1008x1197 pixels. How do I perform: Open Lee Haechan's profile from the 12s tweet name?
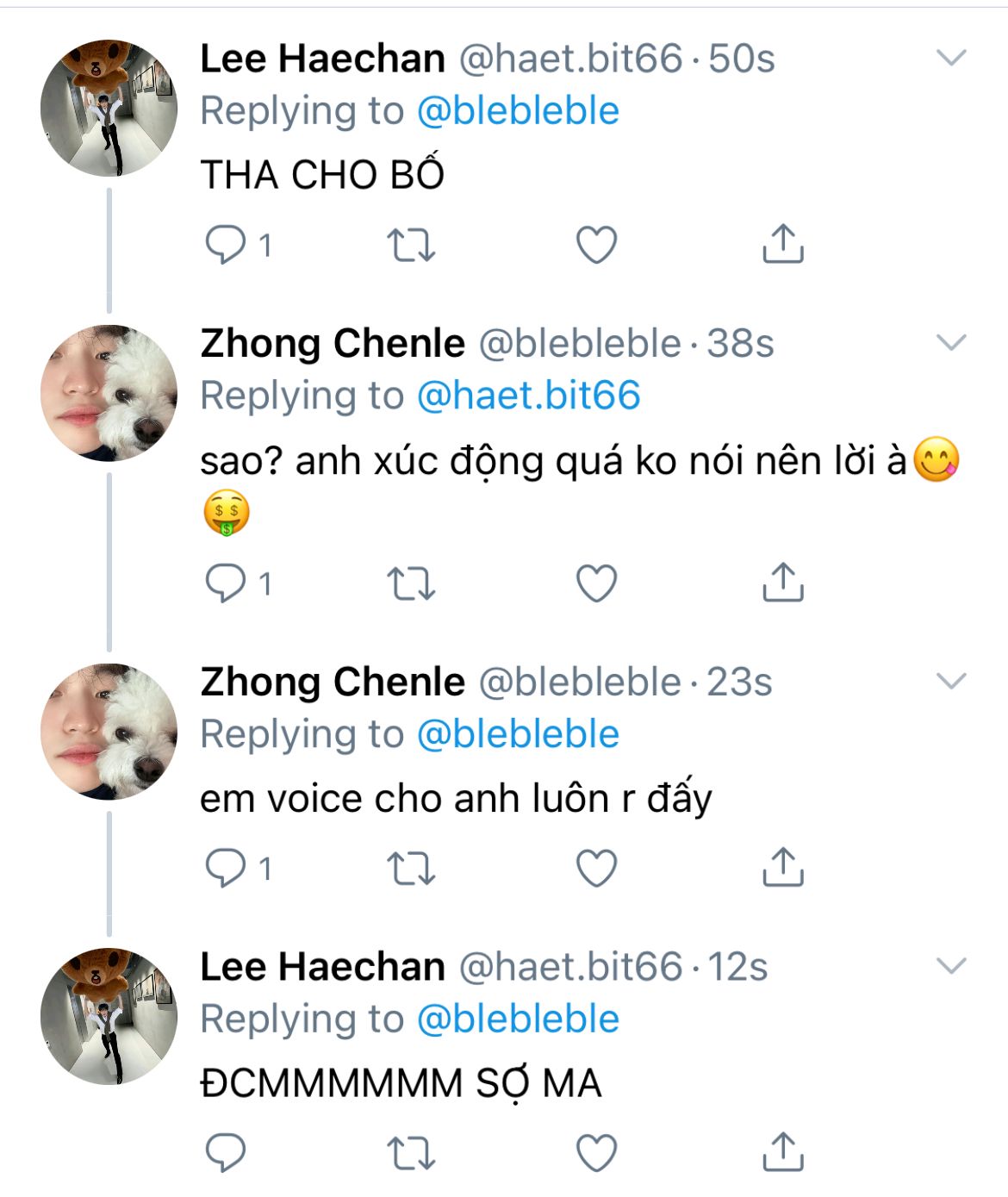coord(322,967)
